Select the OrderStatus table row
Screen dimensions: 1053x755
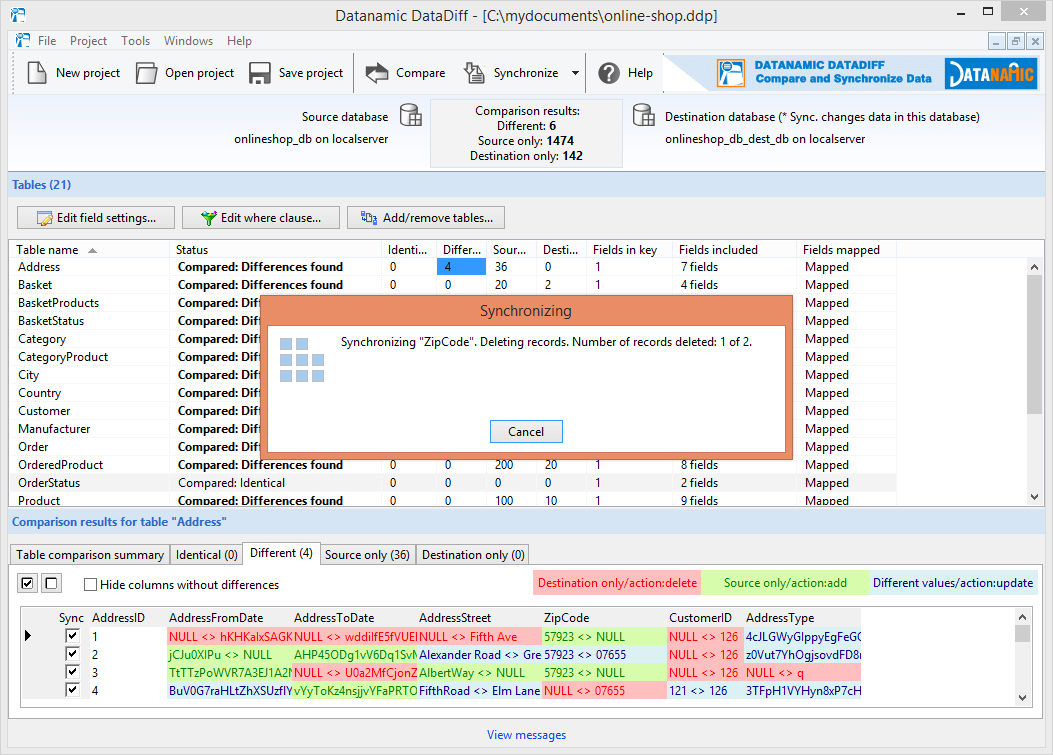(x=453, y=483)
